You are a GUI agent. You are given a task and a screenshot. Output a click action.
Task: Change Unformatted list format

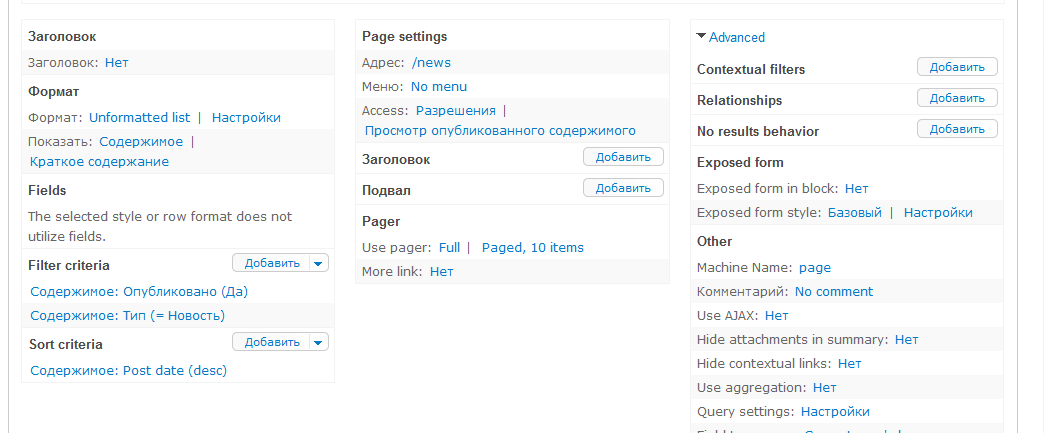(x=139, y=117)
